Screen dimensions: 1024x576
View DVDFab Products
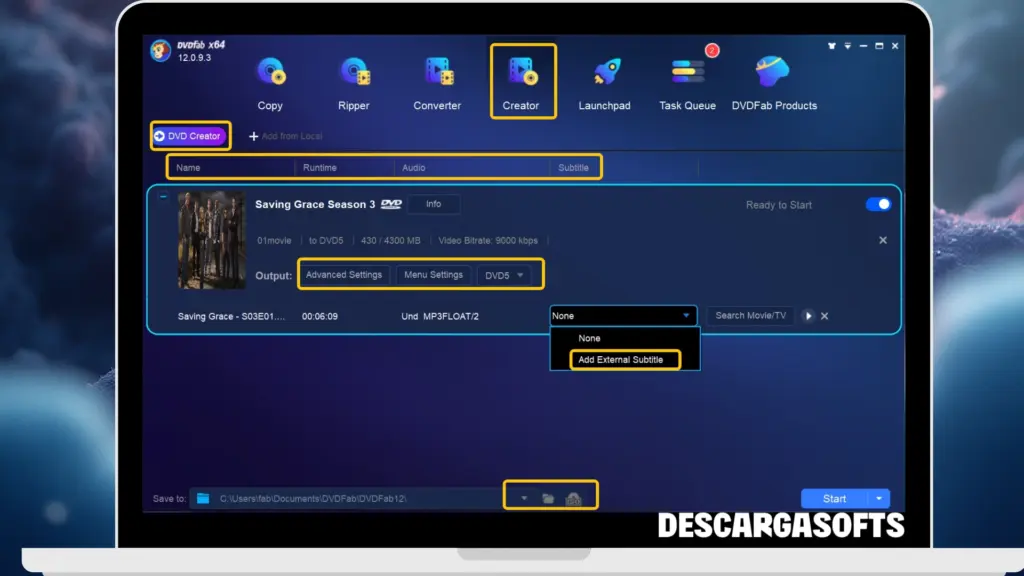[x=774, y=80]
